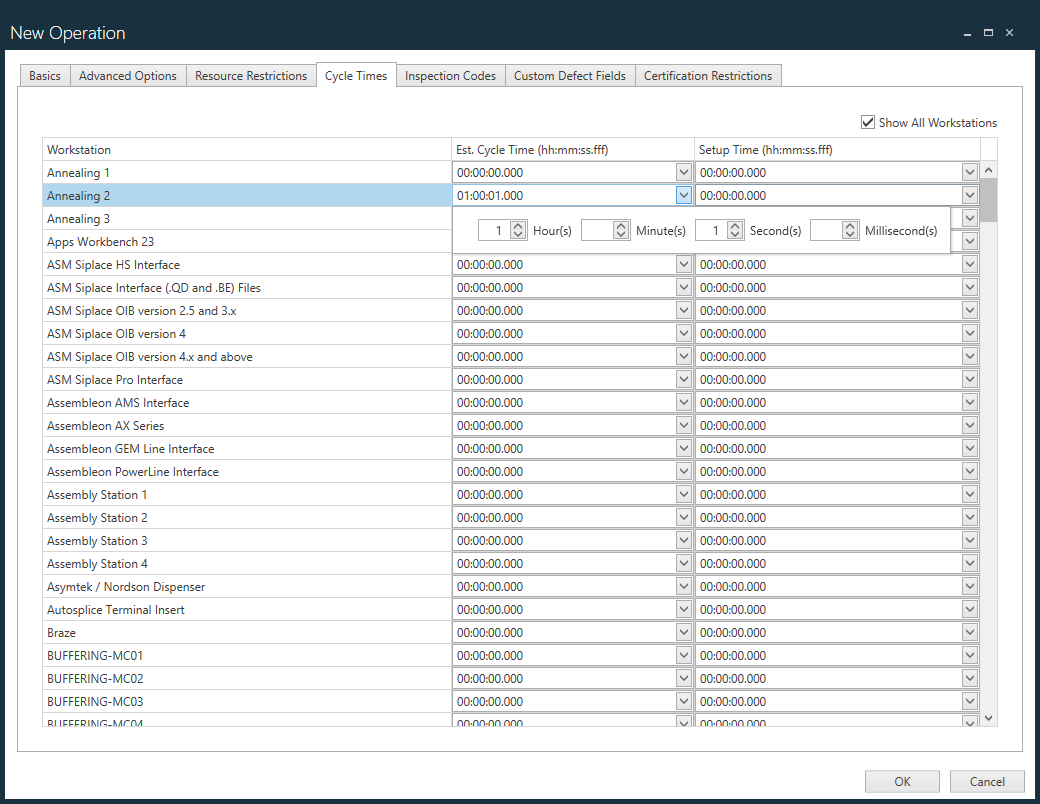
Task: Select the ASM Siplace Pro Interface workstation row
Action: tap(200, 379)
